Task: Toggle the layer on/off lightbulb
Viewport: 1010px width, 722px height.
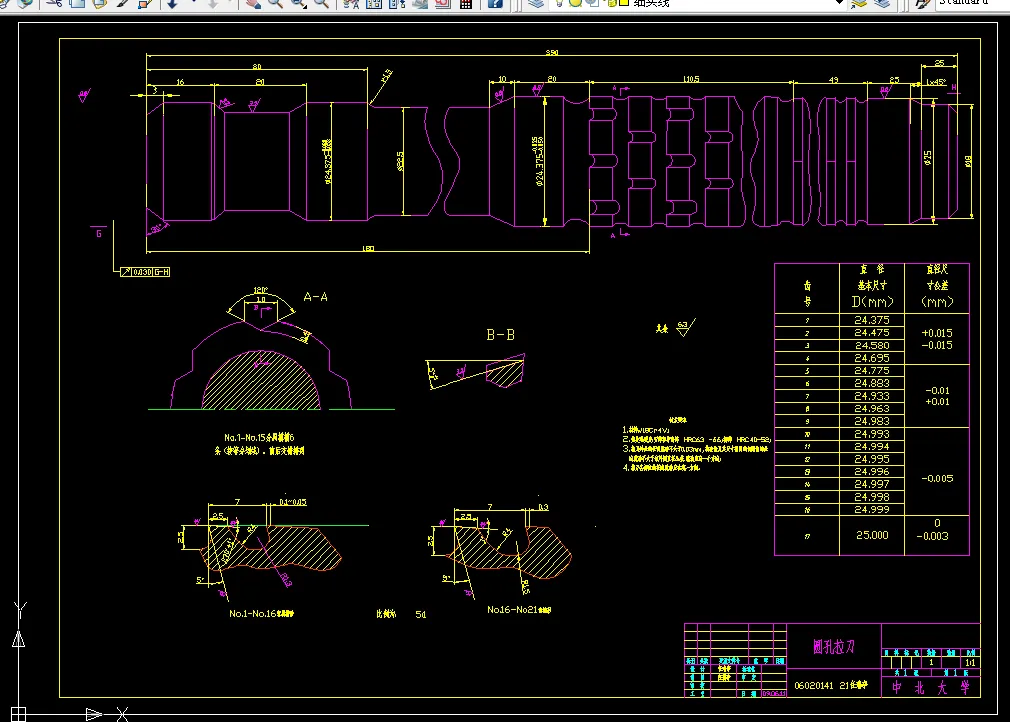Action: point(559,3)
